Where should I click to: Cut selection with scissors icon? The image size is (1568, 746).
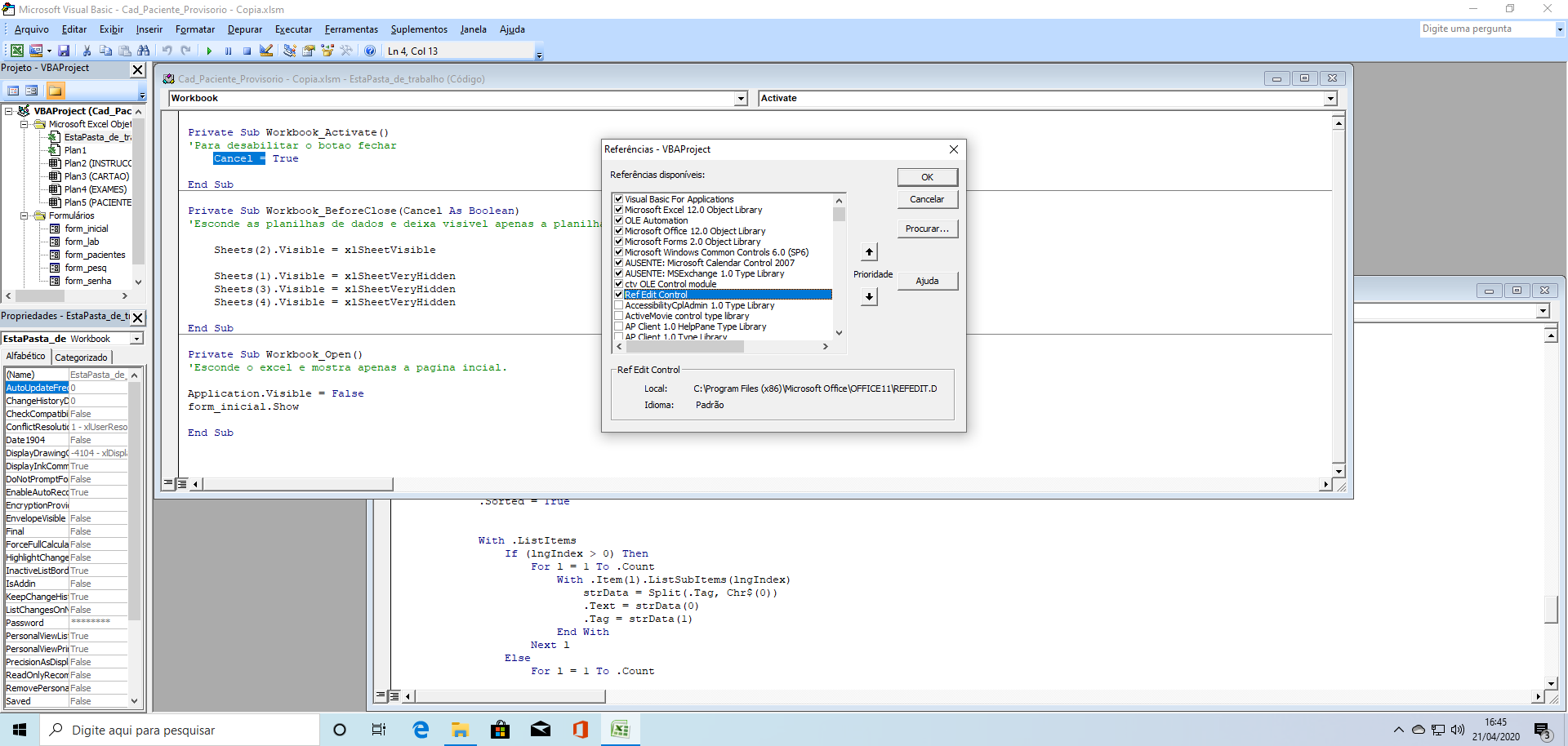(87, 51)
